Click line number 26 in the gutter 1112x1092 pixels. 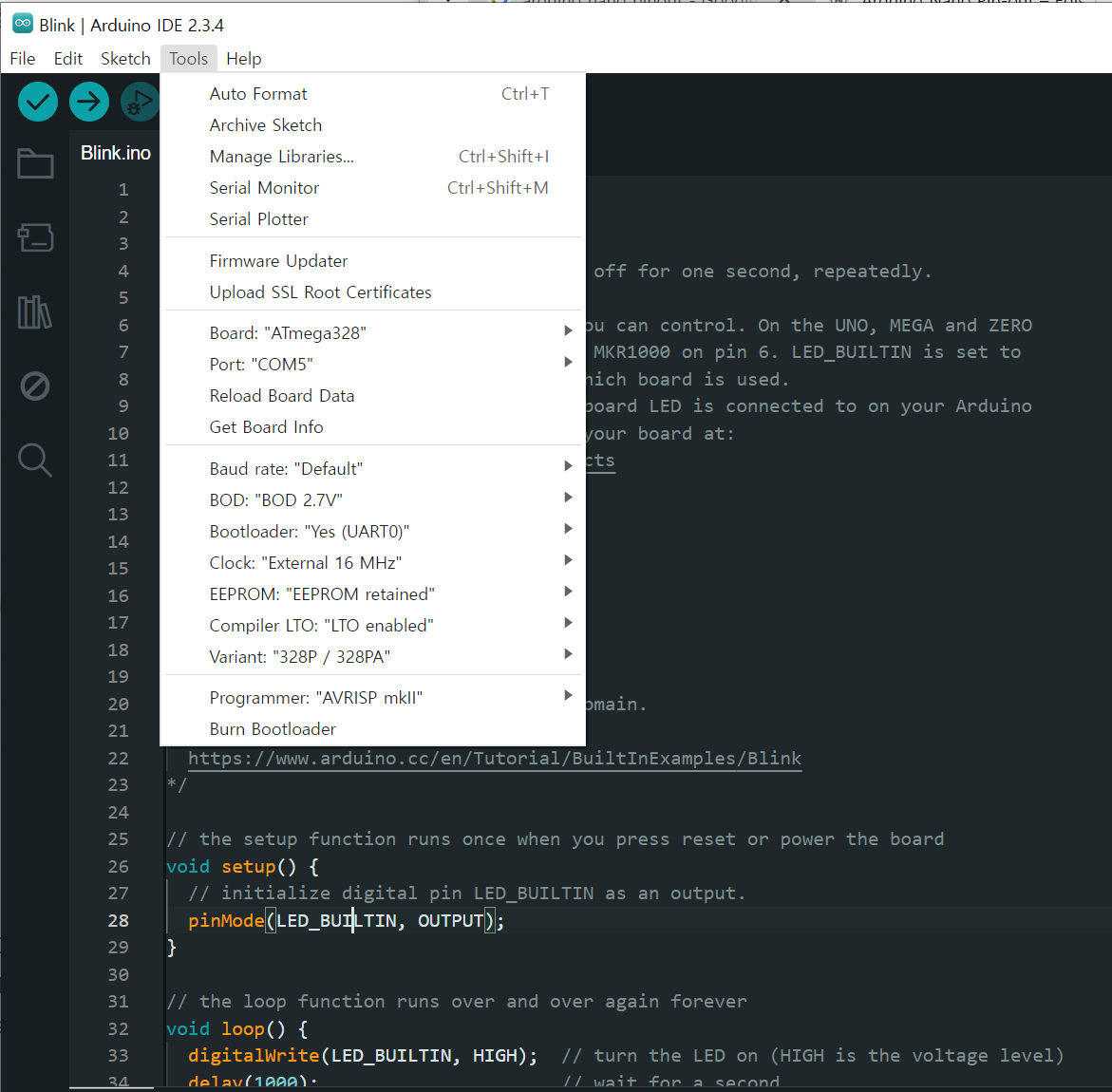(119, 867)
